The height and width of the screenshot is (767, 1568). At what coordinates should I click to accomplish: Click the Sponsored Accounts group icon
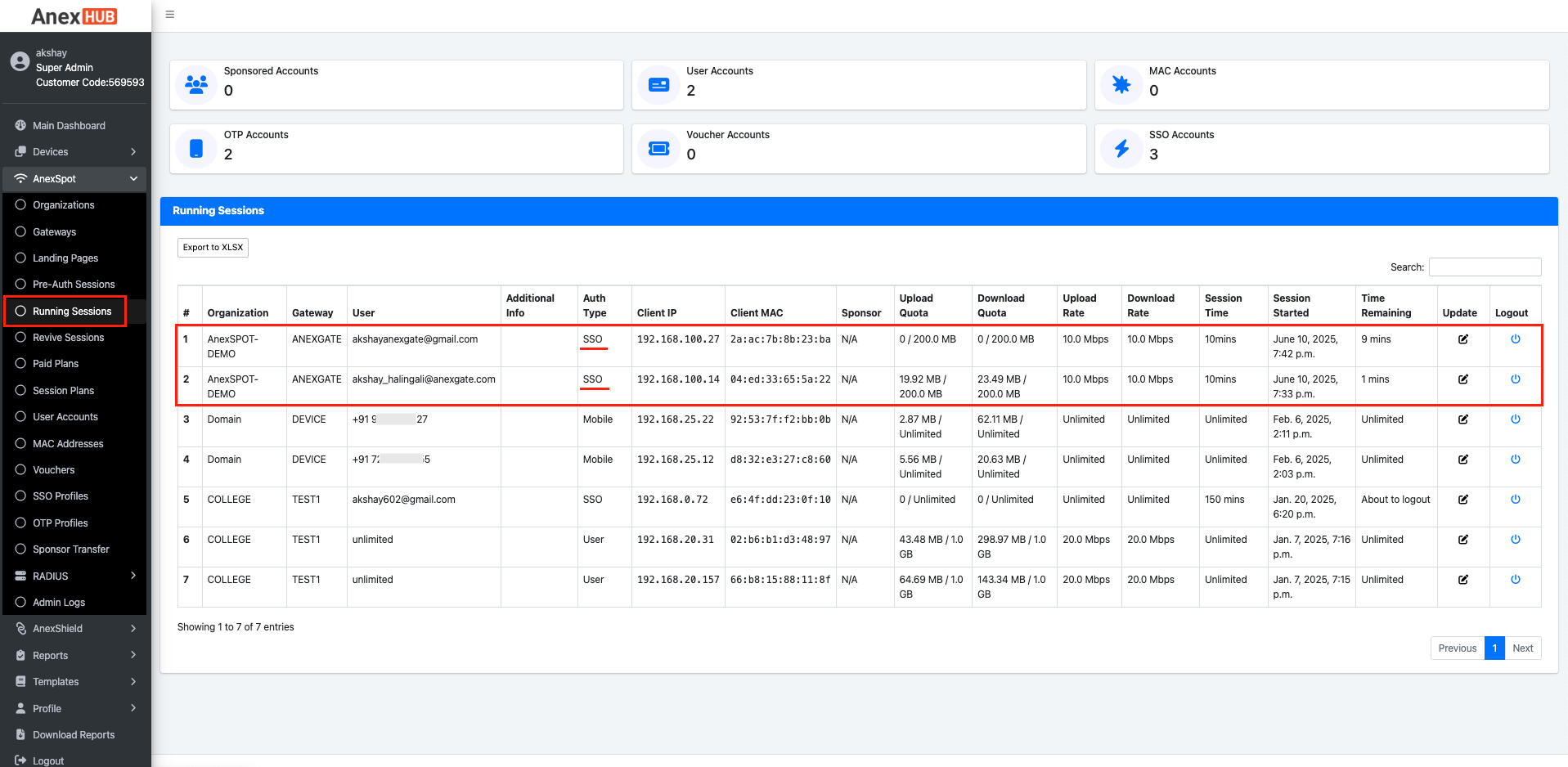tap(195, 84)
